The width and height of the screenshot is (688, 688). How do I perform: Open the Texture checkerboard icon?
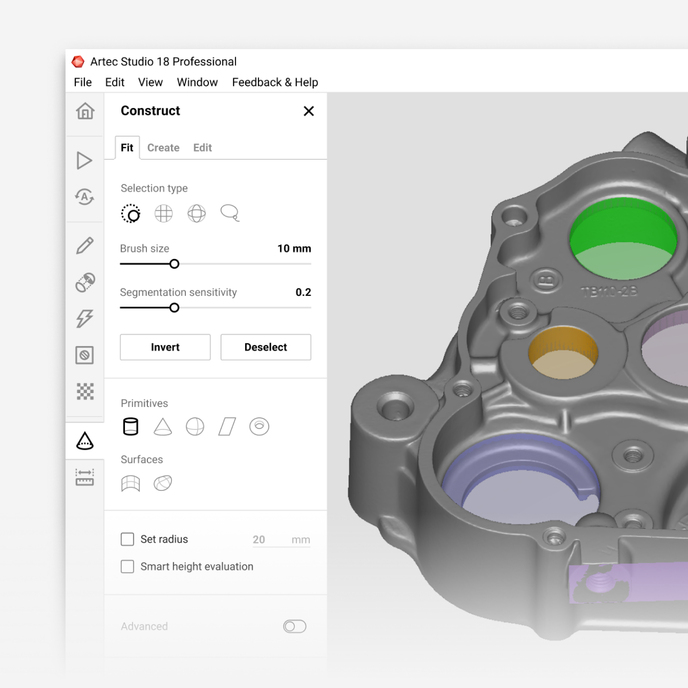[85, 391]
